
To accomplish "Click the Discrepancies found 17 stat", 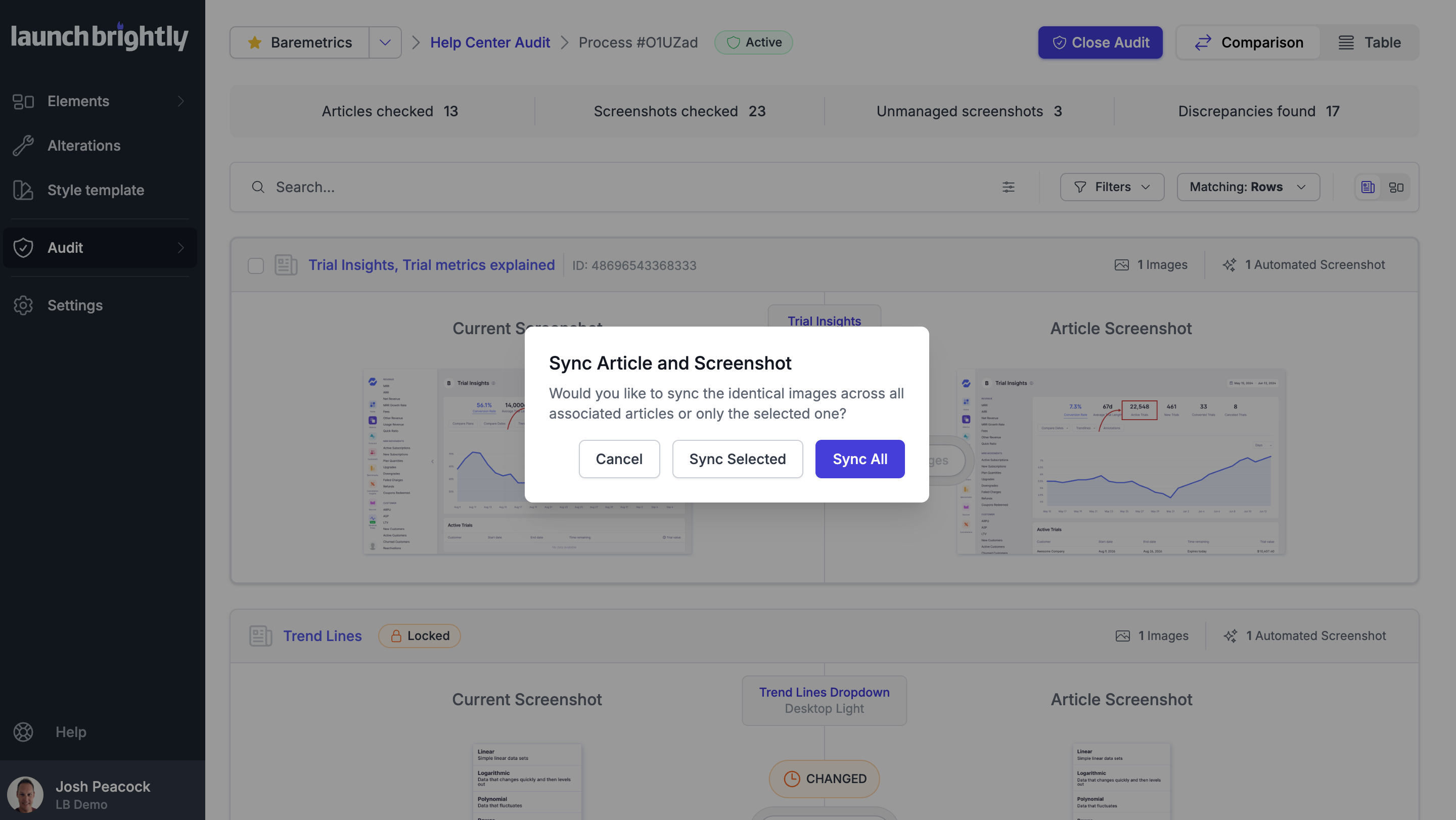I will 1259,111.
